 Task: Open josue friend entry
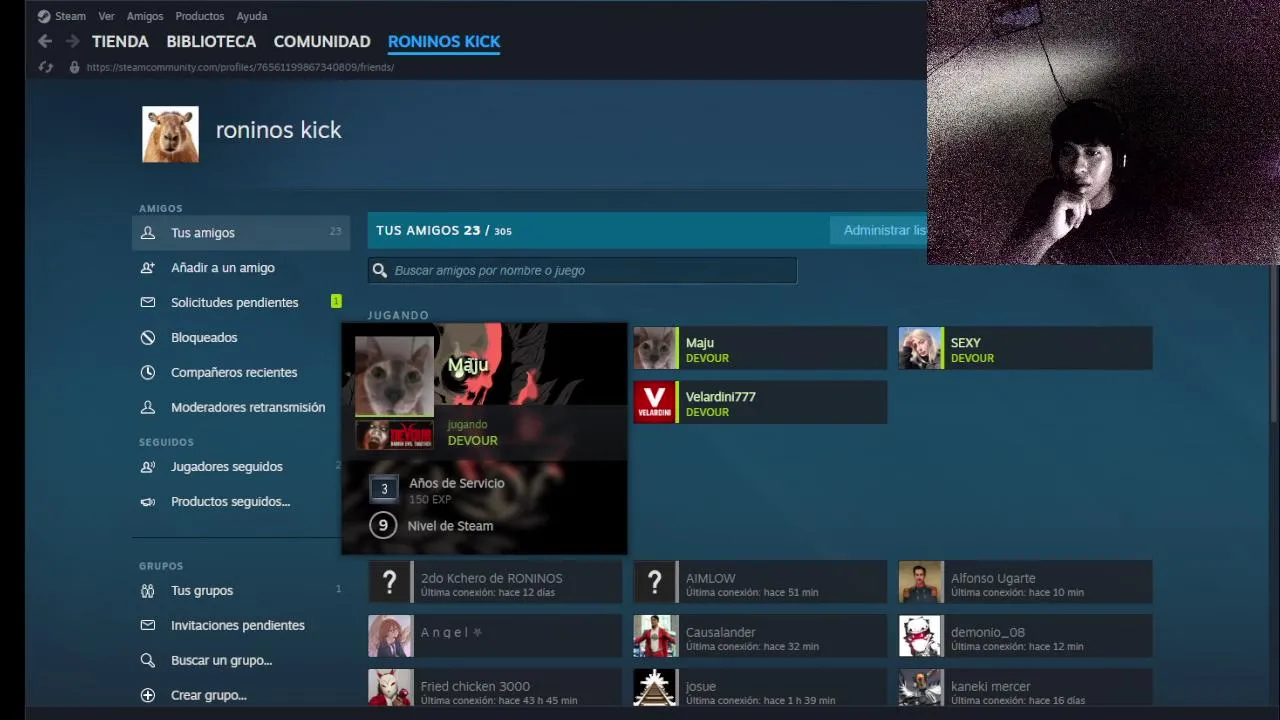[x=760, y=688]
